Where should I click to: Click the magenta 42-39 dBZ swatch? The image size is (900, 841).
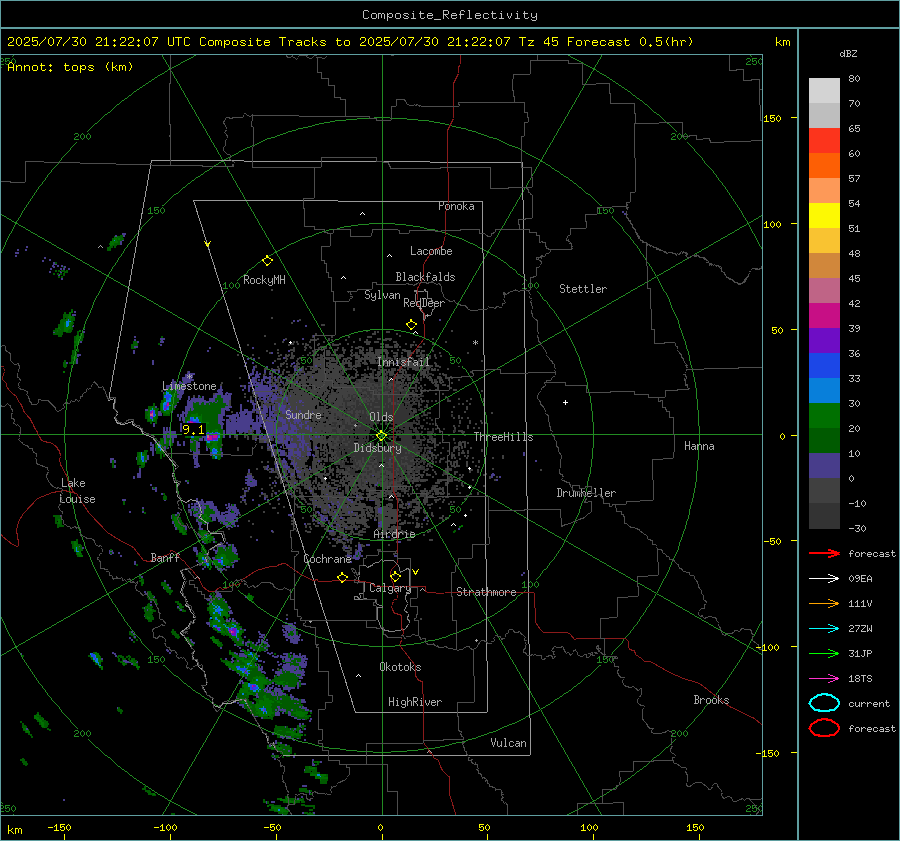coord(824,316)
